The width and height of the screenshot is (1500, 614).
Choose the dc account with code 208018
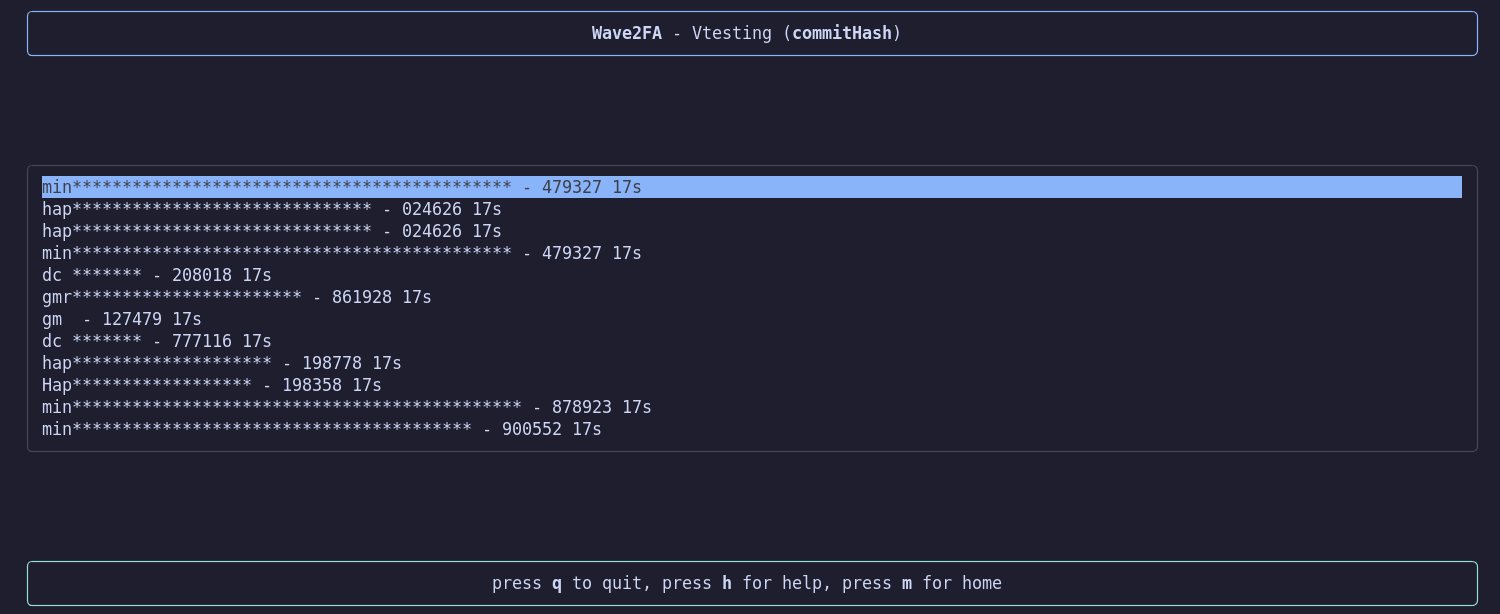point(156,275)
